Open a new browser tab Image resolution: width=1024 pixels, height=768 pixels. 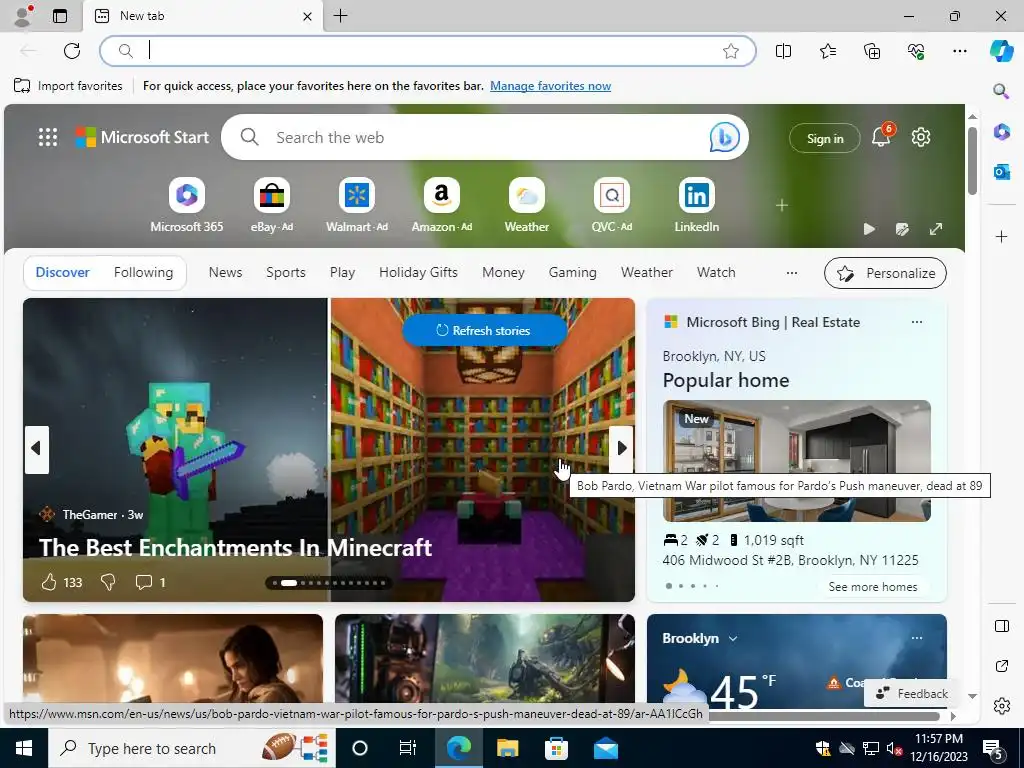(x=340, y=16)
